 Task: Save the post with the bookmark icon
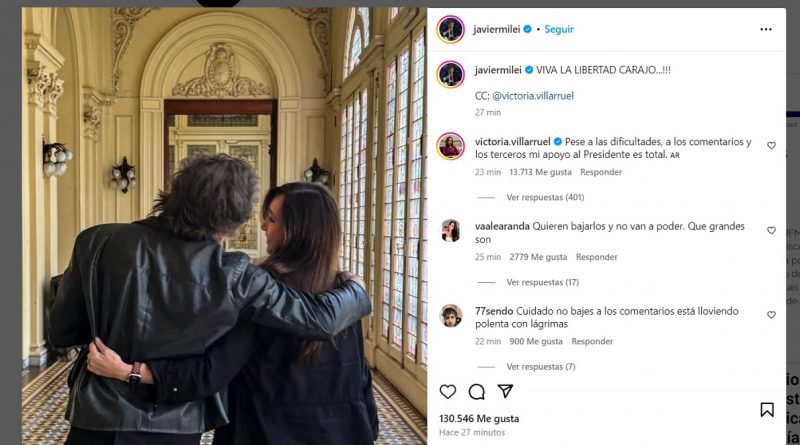click(767, 409)
